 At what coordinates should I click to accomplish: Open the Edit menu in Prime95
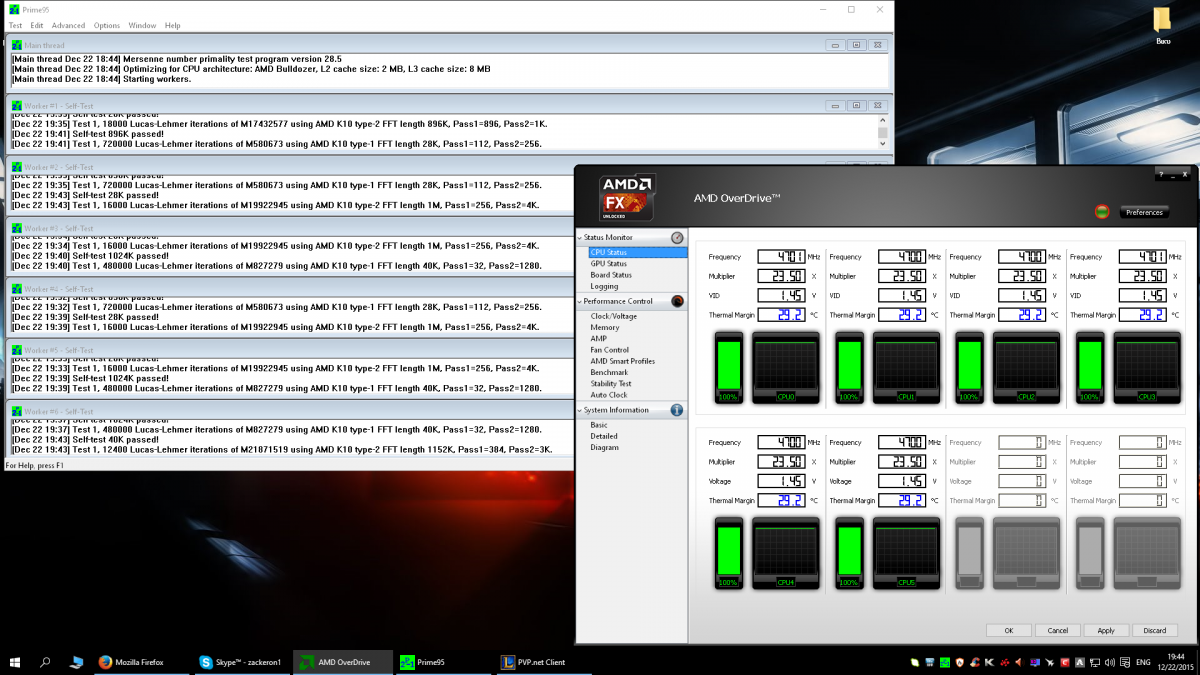click(37, 25)
